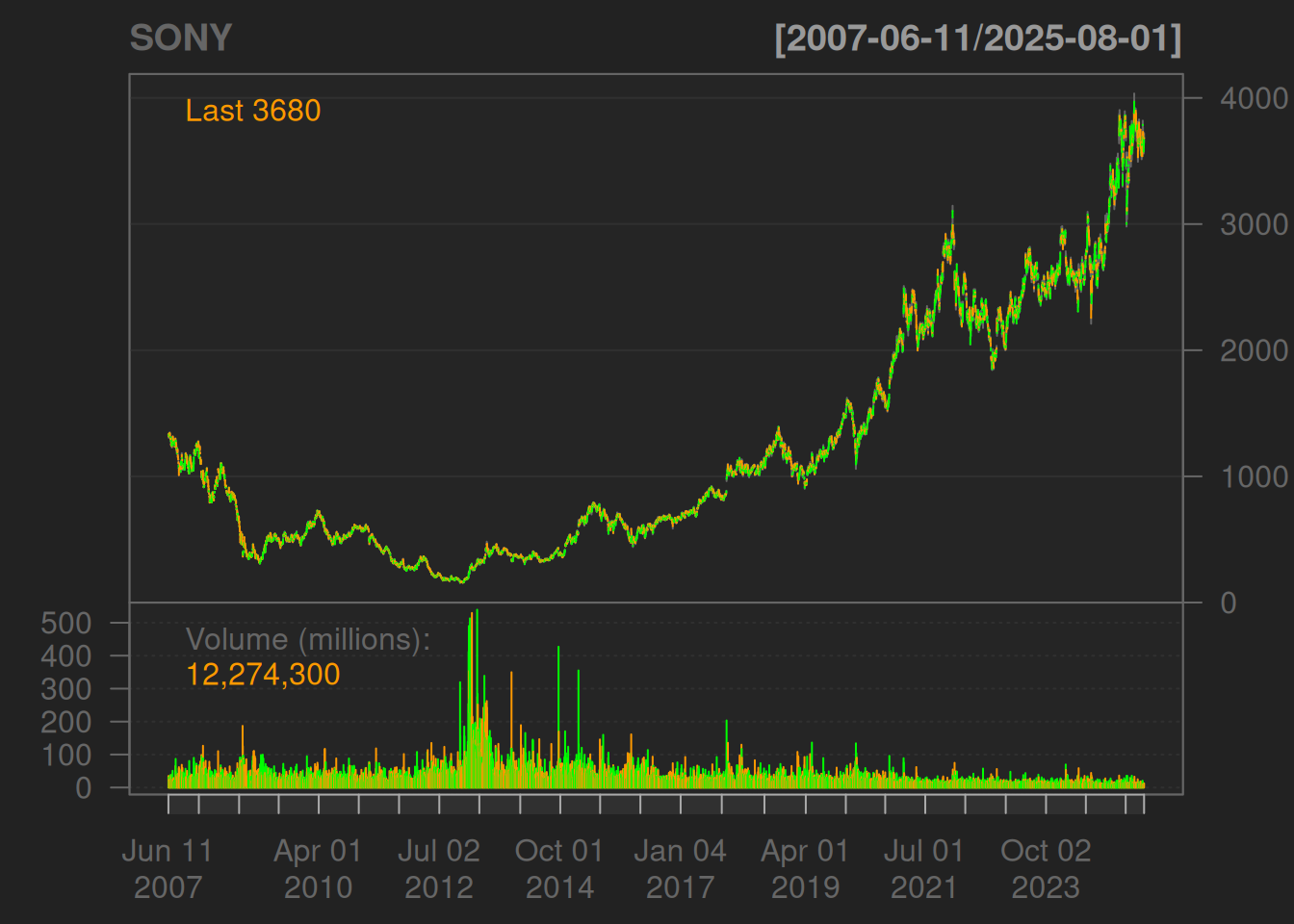This screenshot has height=924, width=1294.
Task: Click the 4000 price axis label
Action: click(1254, 98)
